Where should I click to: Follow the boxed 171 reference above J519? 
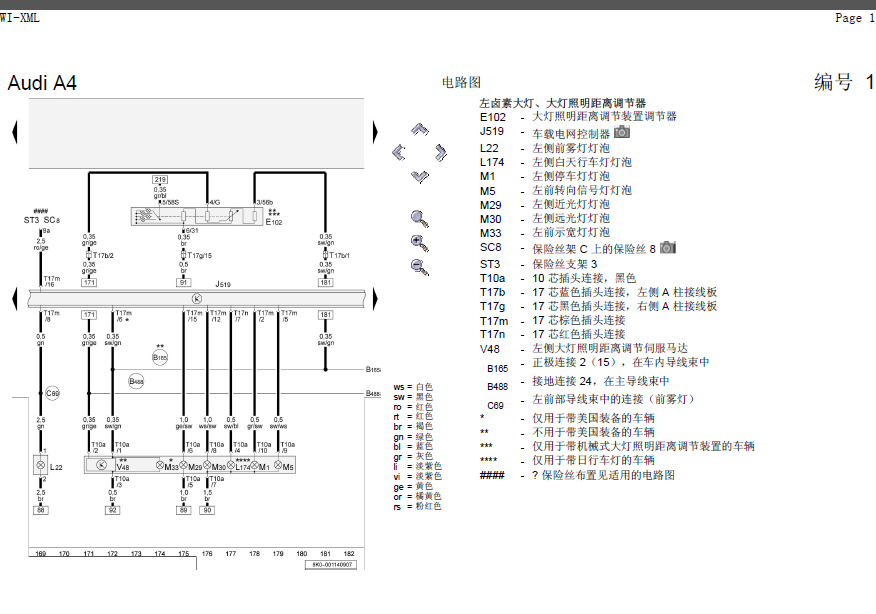pyautogui.click(x=89, y=283)
